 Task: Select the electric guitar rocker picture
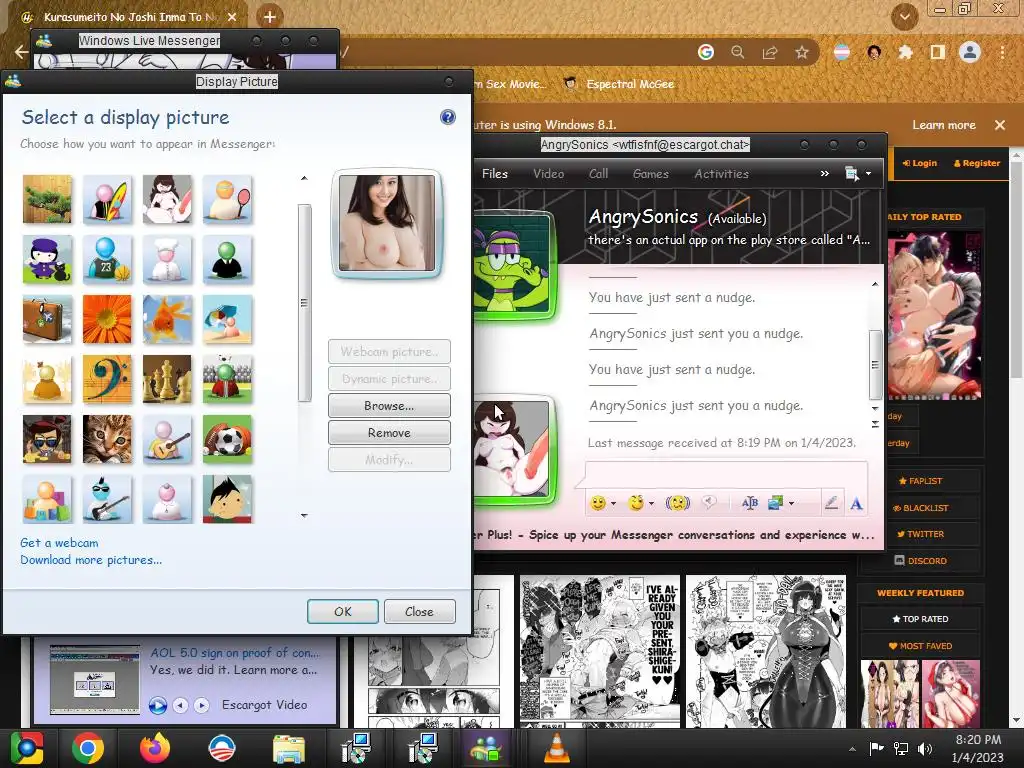tap(107, 500)
